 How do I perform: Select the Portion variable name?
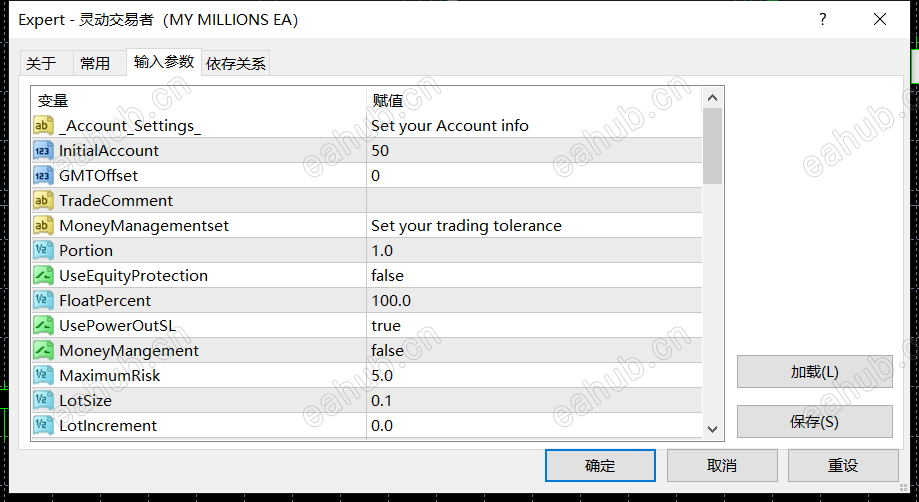86,251
